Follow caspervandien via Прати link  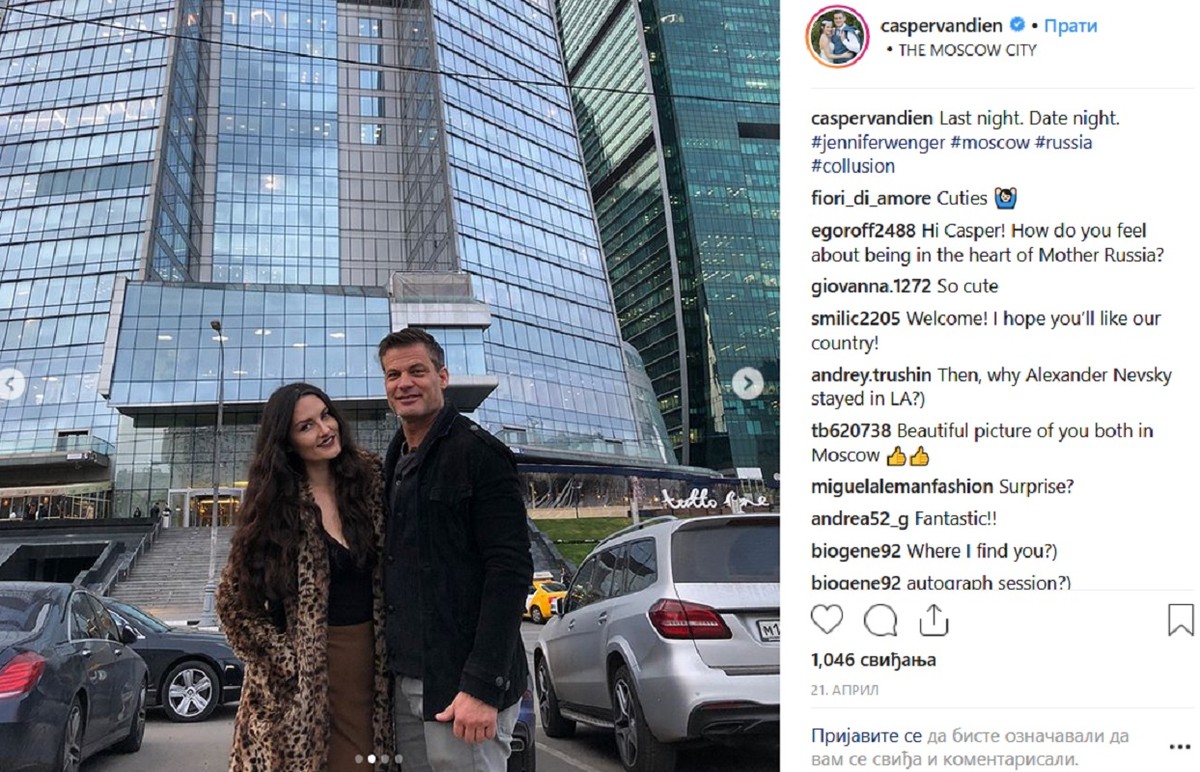(1070, 26)
